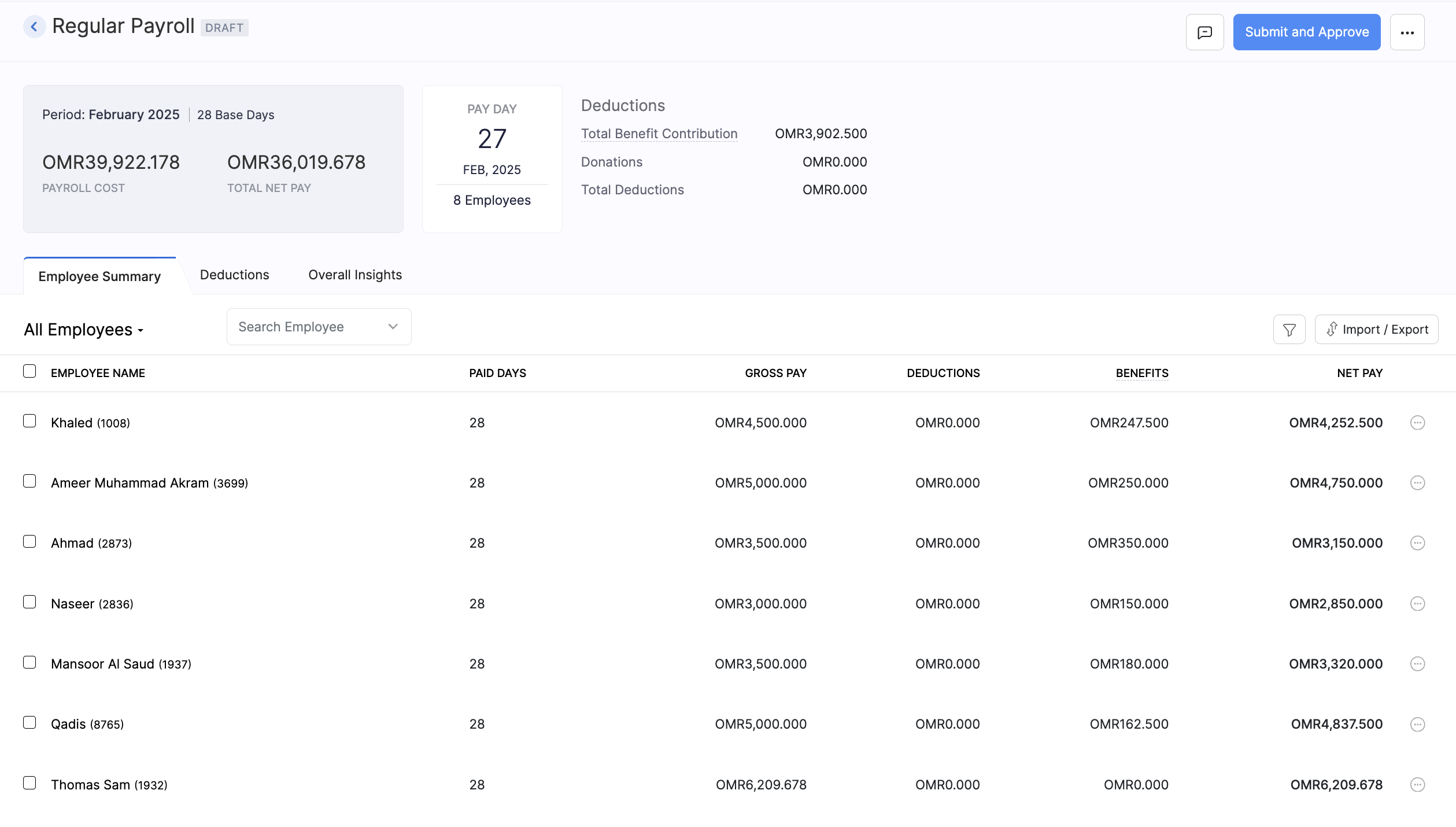Open the All Employees filter dropdown

(x=83, y=330)
